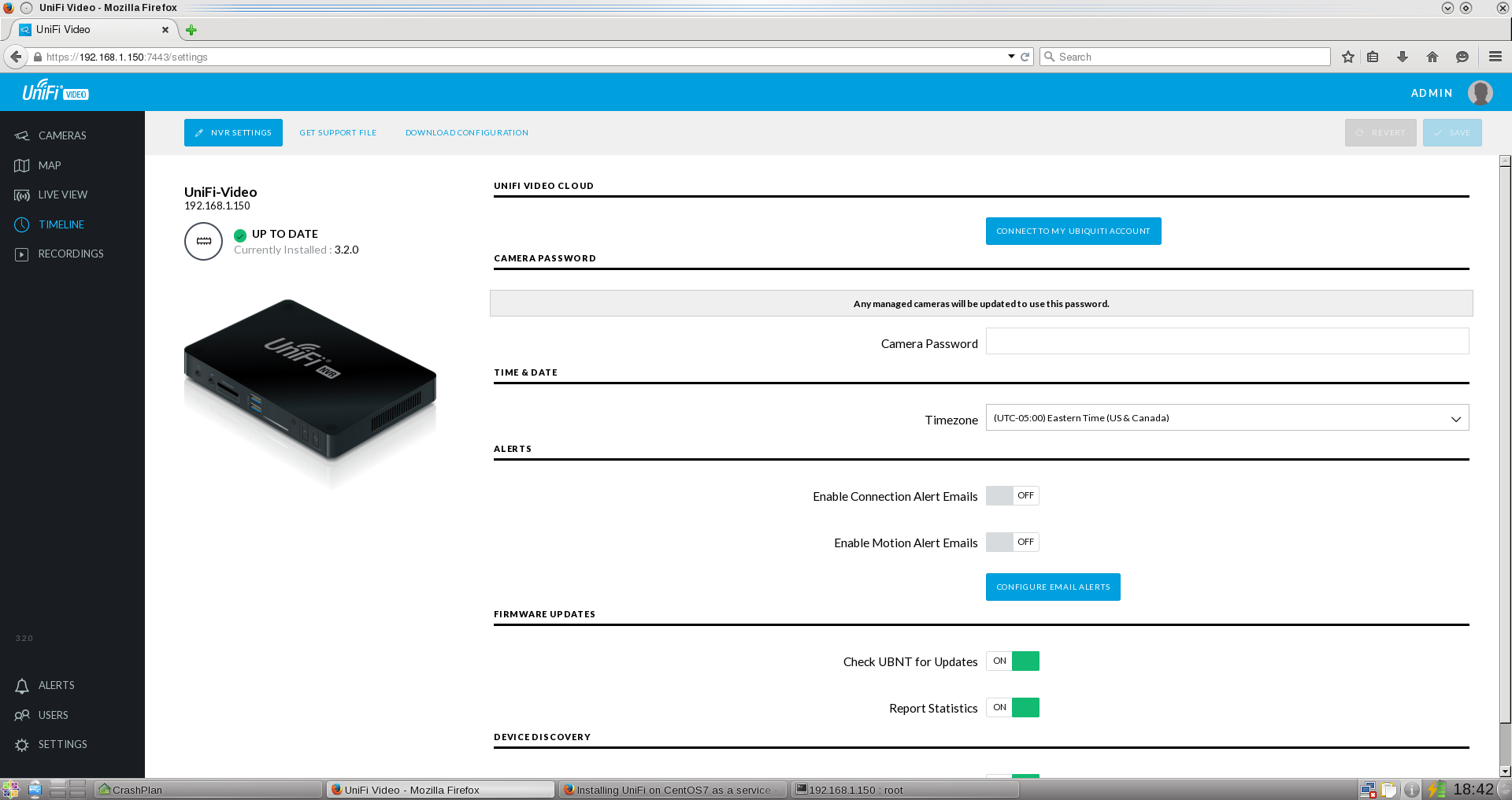This screenshot has width=1512, height=800.
Task: Toggle Enable Connection Alert Emails switch
Action: 1013,496
